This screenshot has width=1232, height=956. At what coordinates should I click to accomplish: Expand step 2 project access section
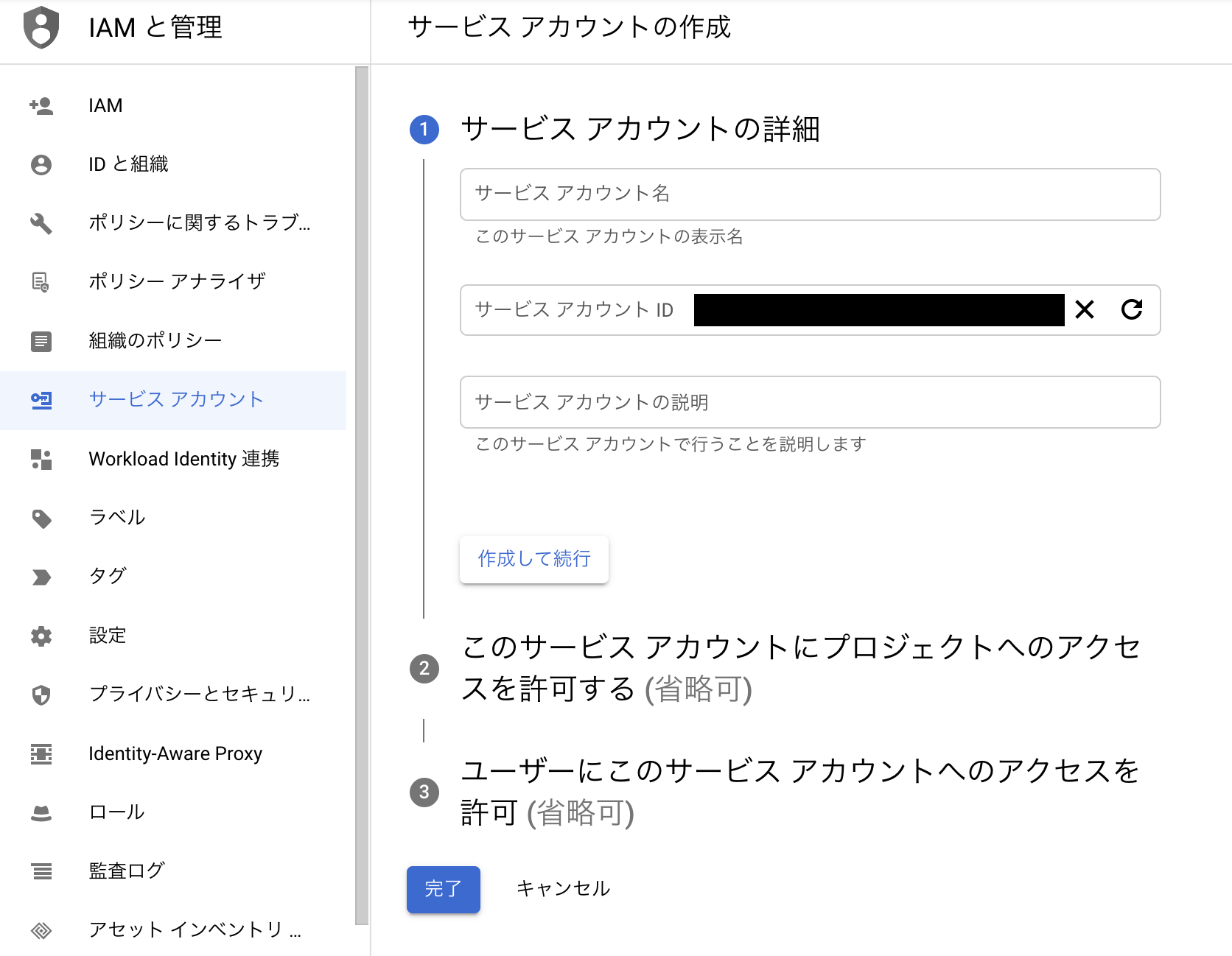click(801, 668)
